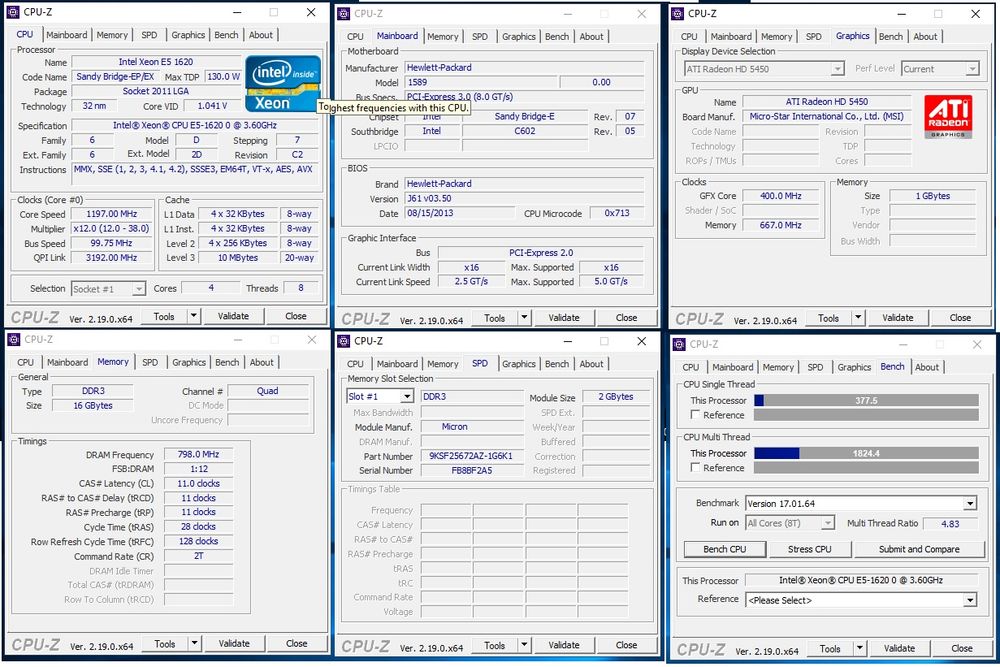Click Close button in SPD window

(626, 645)
